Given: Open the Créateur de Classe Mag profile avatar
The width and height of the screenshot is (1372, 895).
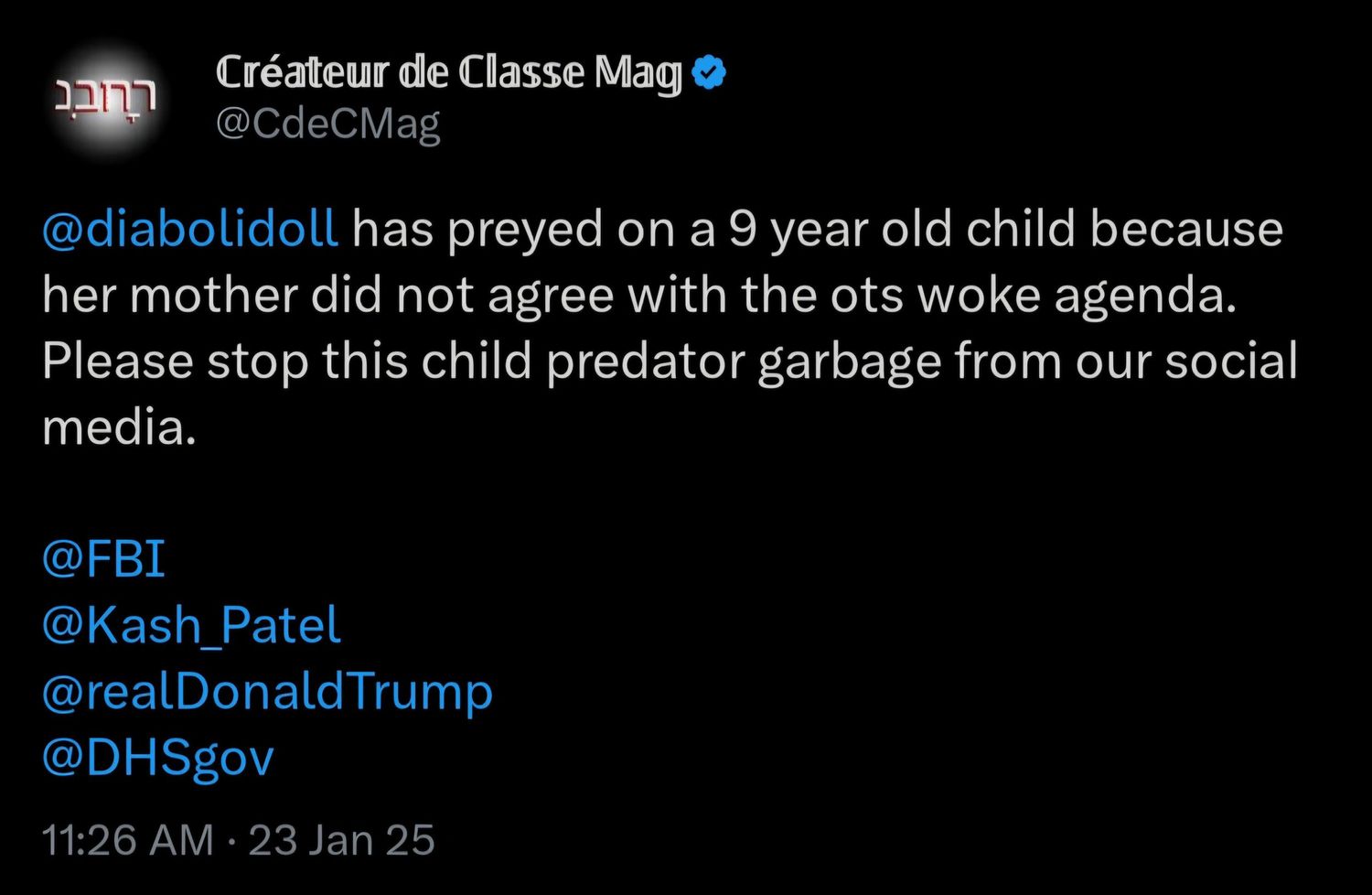Looking at the screenshot, I should point(105,97).
